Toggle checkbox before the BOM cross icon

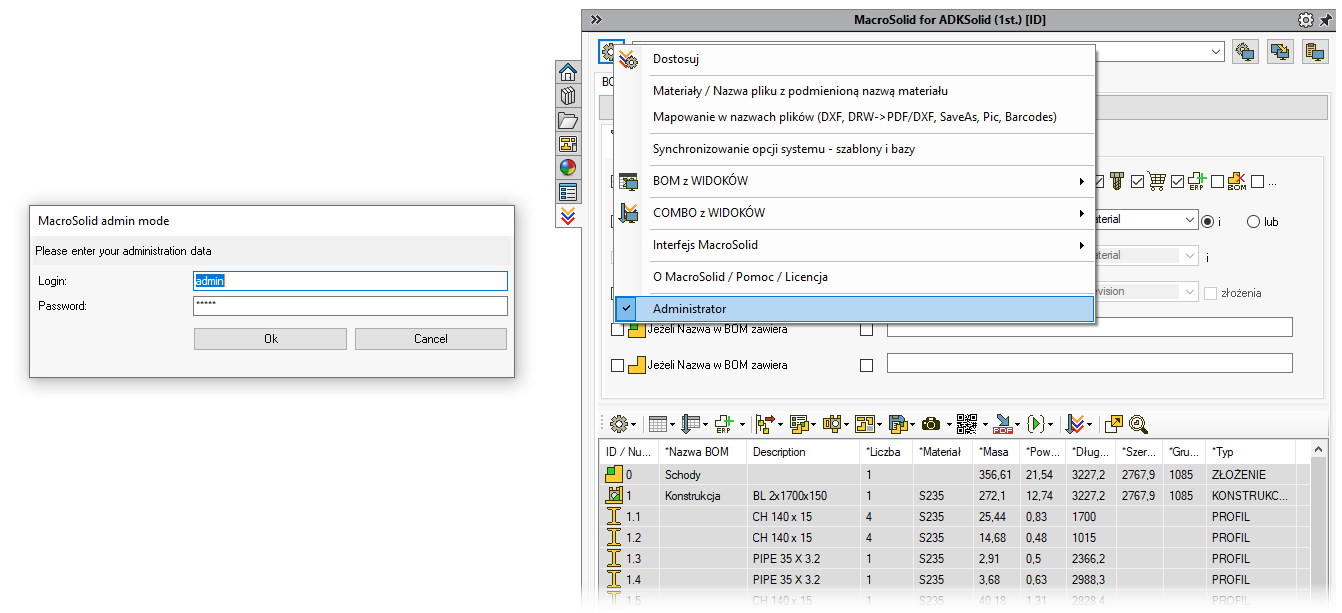(1217, 182)
